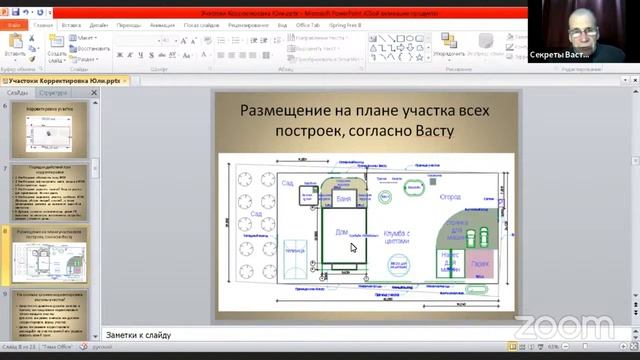Open the Section (Раздел) dropdown
640x360 pixels.
coord(84,59)
